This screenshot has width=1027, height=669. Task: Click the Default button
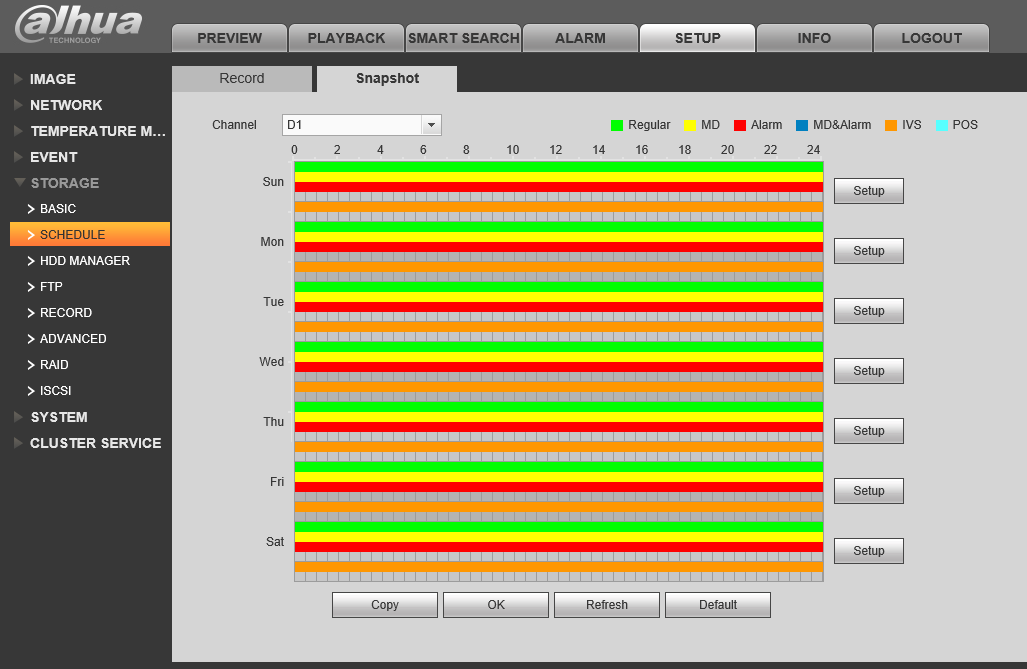pos(718,605)
